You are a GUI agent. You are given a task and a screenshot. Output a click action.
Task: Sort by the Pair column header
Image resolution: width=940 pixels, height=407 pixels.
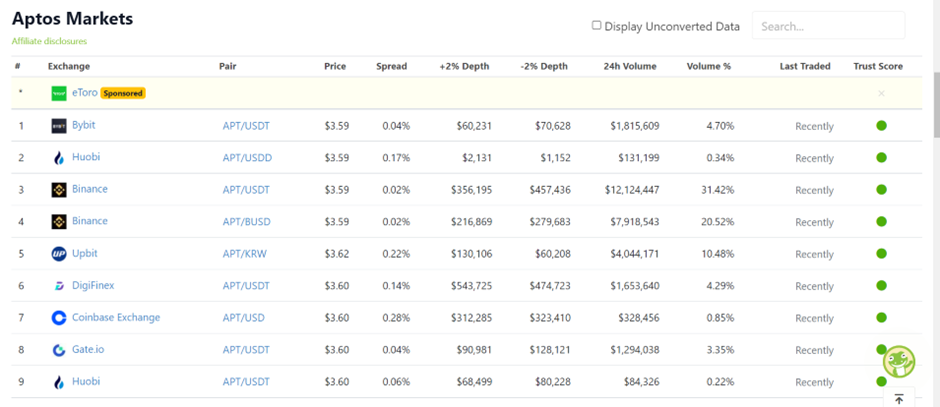[228, 67]
